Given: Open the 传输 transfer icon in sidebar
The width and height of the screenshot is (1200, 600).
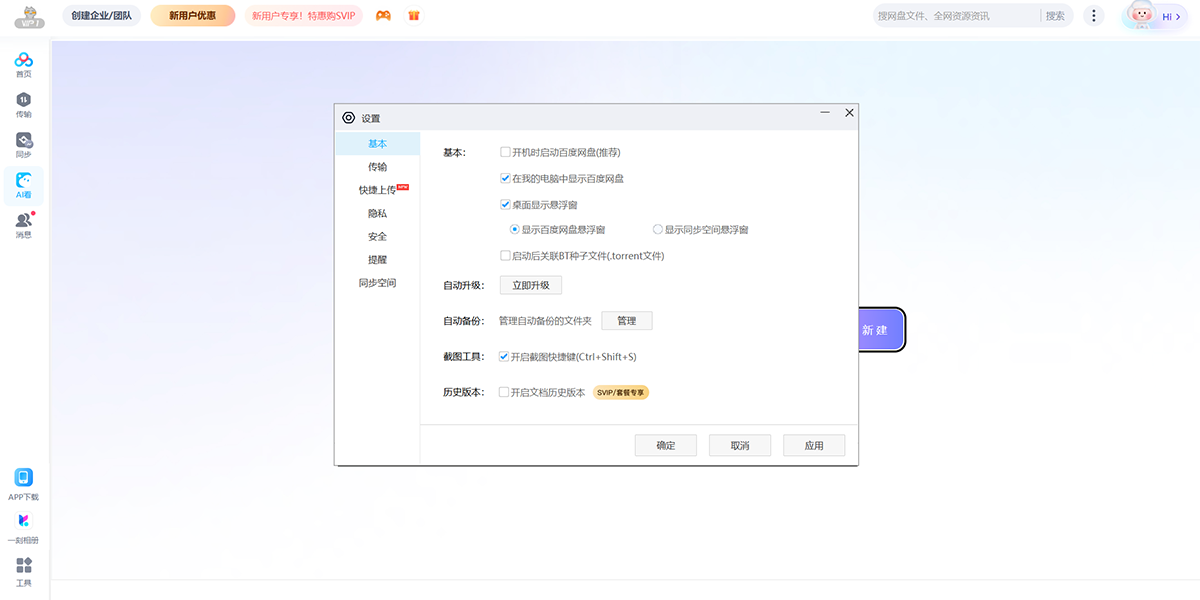Looking at the screenshot, I should pos(23,101).
